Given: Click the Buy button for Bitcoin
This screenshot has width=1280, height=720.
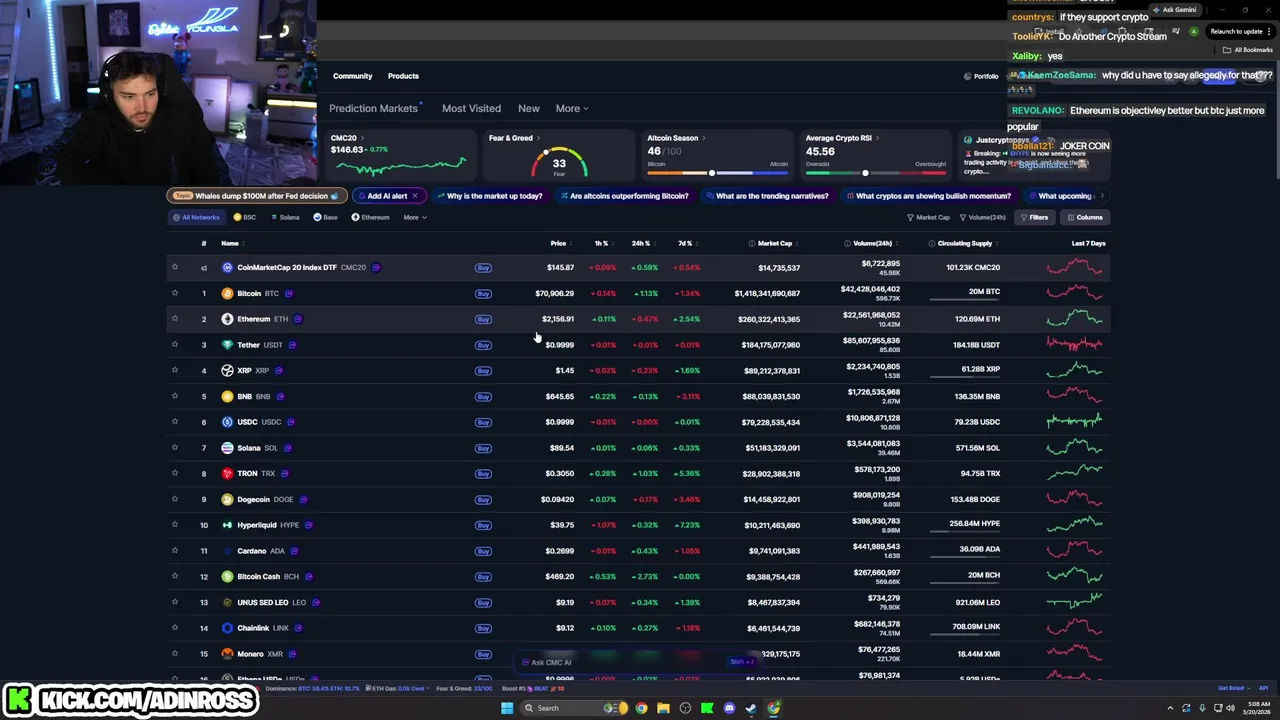Looking at the screenshot, I should (483, 294).
